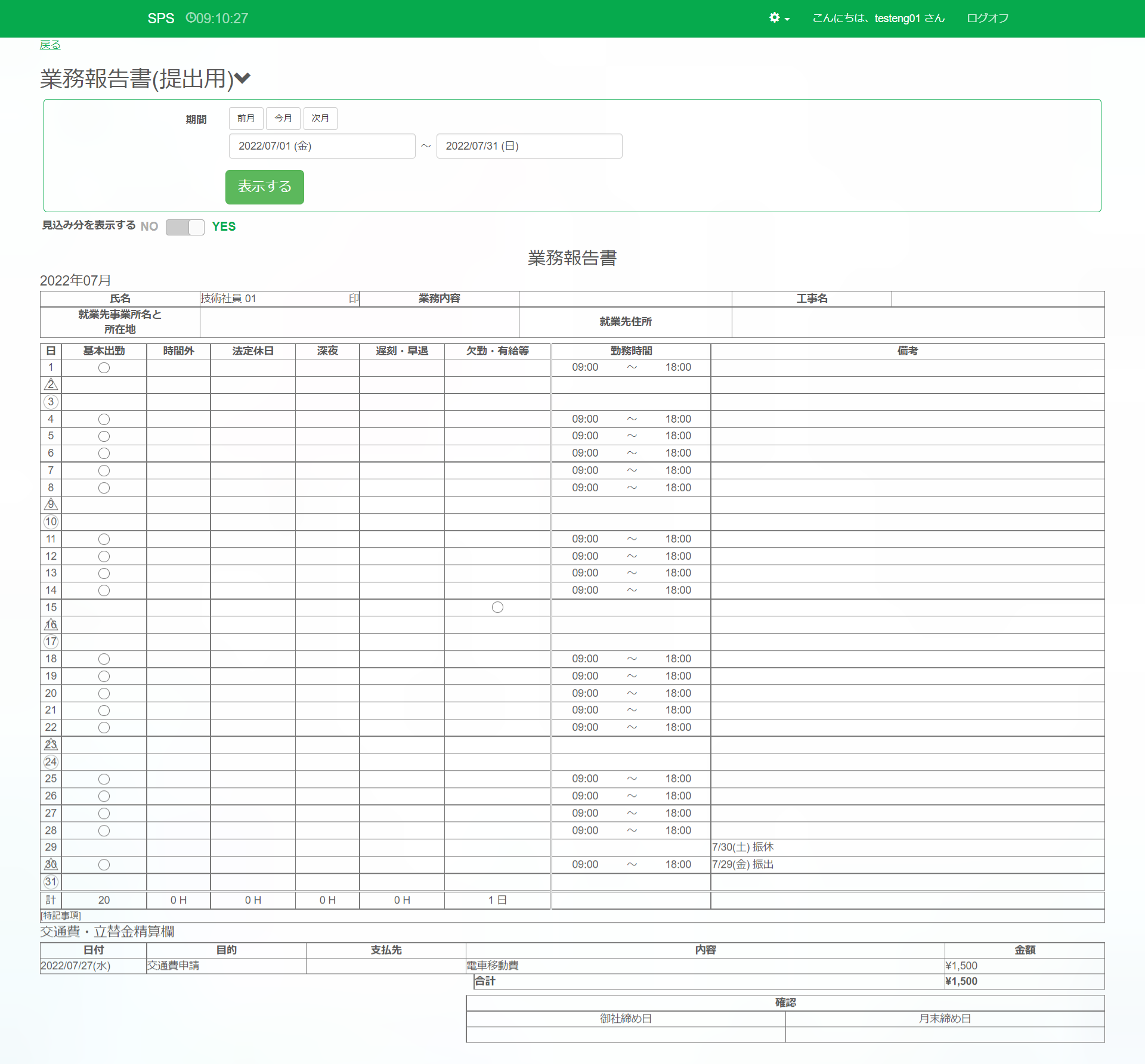Click the SPS brand title

[x=161, y=18]
